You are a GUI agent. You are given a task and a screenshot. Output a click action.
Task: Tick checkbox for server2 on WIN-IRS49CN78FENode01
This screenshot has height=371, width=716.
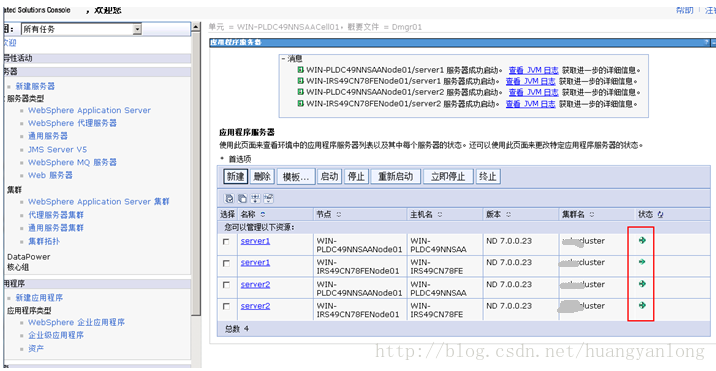point(226,306)
